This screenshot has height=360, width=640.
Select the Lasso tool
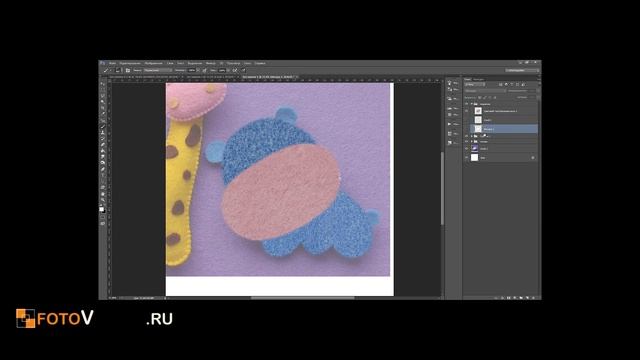(102, 96)
